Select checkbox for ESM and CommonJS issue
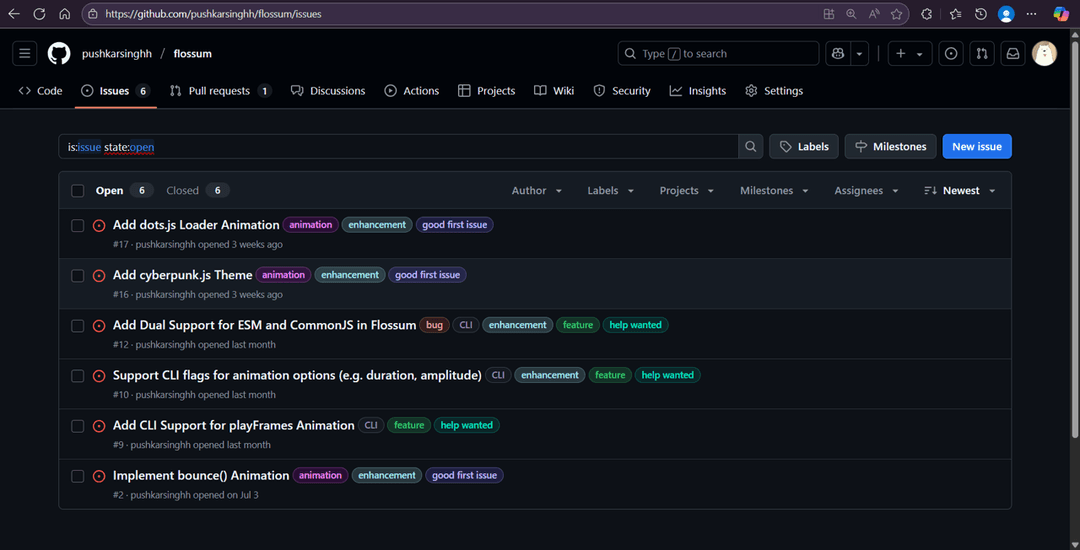The height and width of the screenshot is (550, 1080). pyautogui.click(x=78, y=326)
